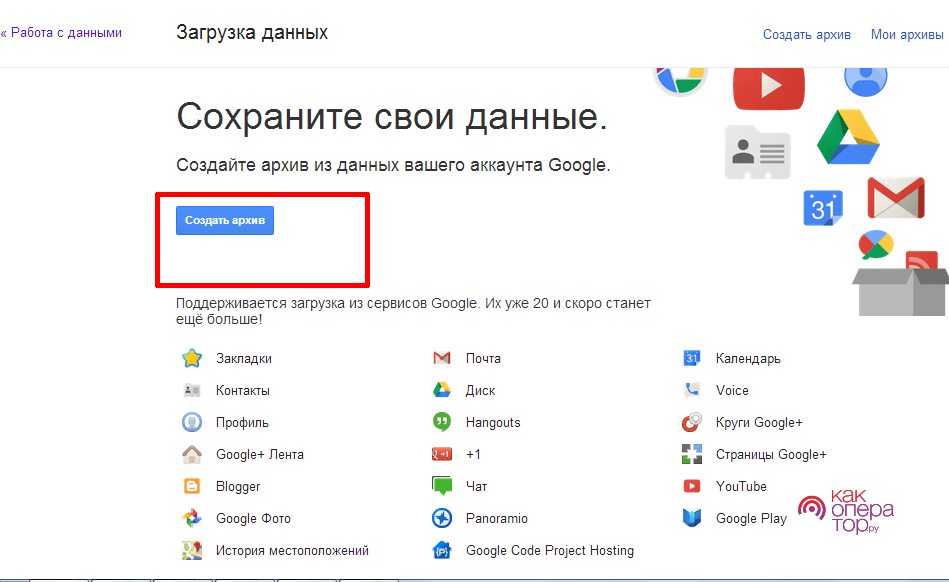949x582 pixels.
Task: Click the История местоположений text label
Action: [292, 551]
